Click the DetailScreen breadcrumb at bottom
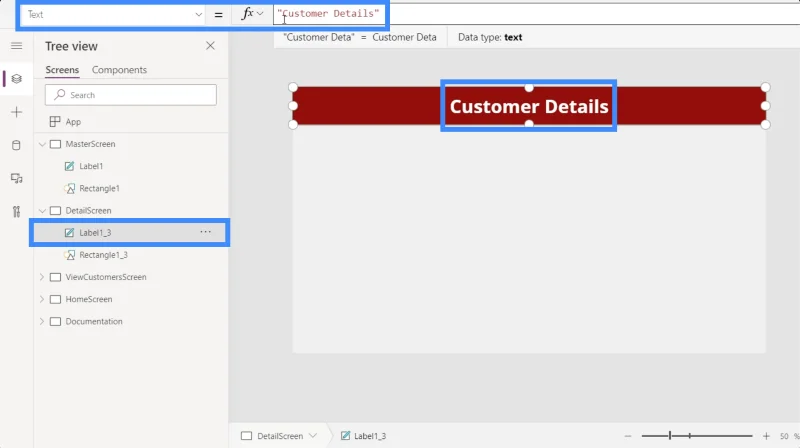 (x=280, y=436)
